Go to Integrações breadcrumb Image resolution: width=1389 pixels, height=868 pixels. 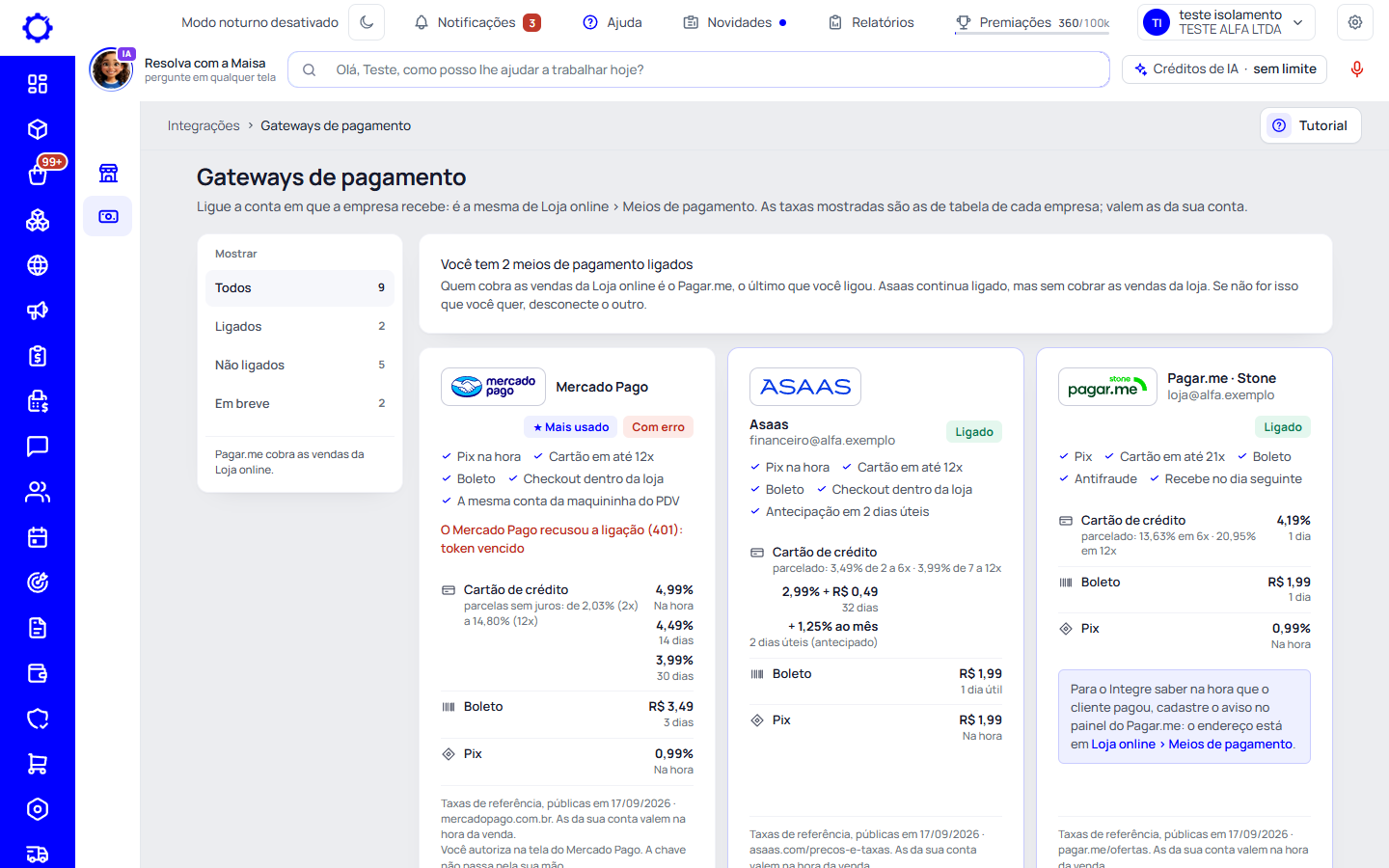click(x=204, y=125)
